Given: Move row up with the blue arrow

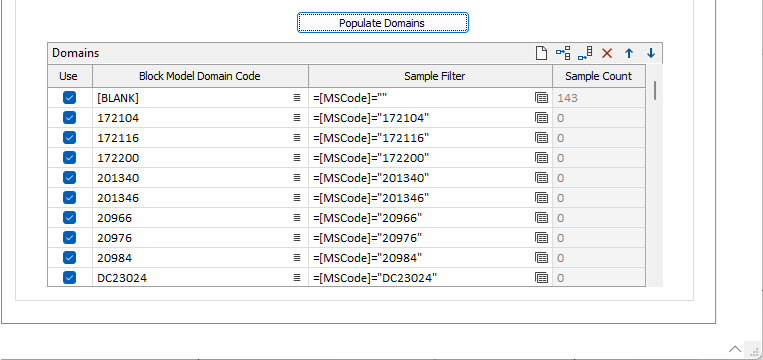Looking at the screenshot, I should tap(629, 53).
